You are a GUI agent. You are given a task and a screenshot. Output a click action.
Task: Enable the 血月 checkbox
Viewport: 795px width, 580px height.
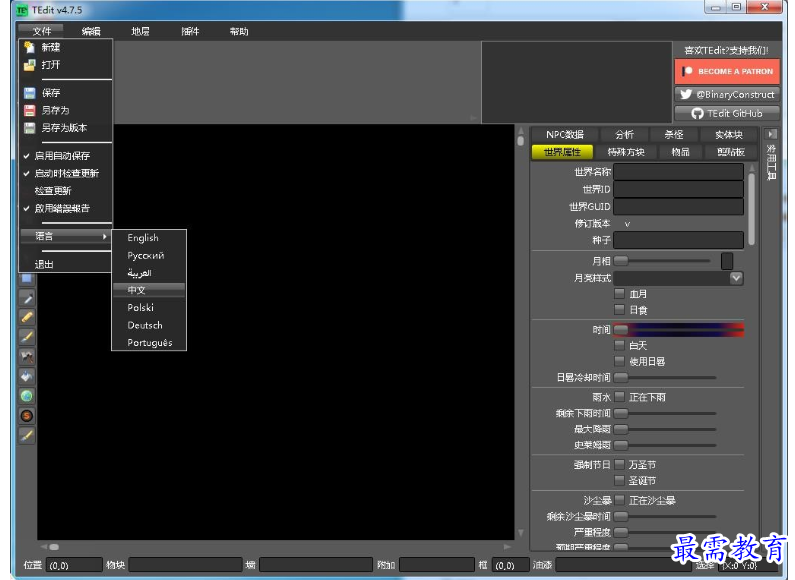619,293
